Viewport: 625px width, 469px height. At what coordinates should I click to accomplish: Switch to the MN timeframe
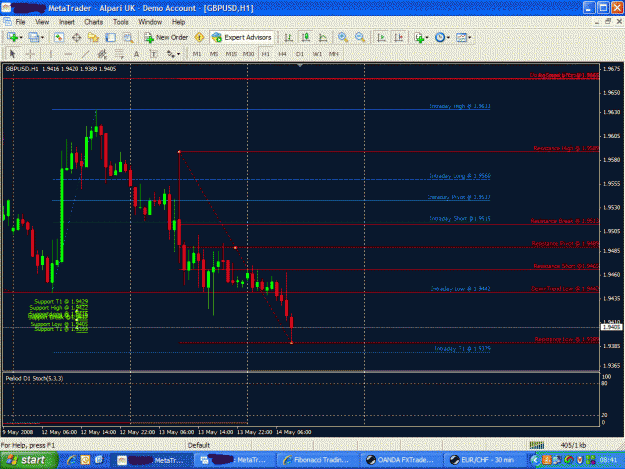point(334,54)
